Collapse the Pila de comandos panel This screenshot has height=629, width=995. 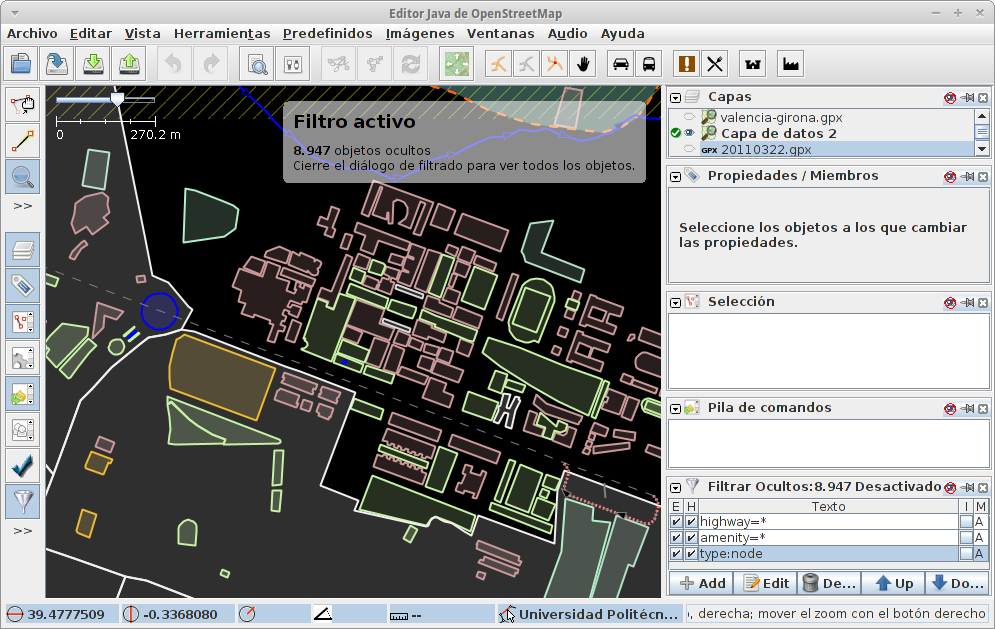coord(676,408)
